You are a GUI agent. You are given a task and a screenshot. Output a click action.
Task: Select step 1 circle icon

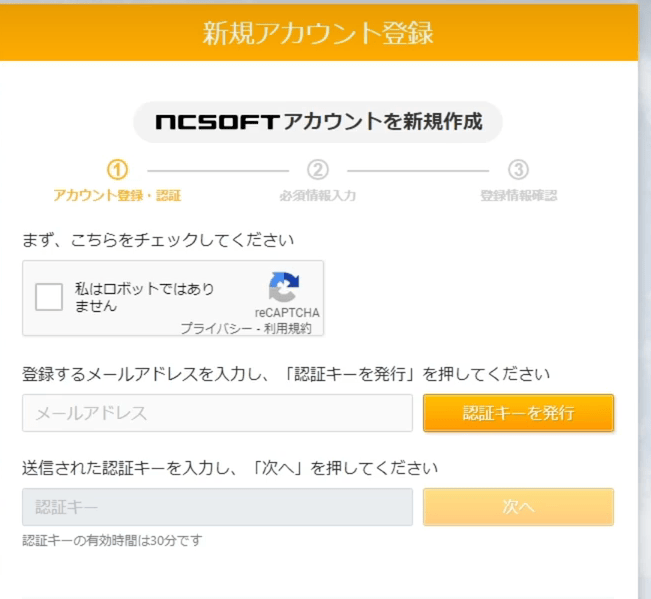pos(117,170)
